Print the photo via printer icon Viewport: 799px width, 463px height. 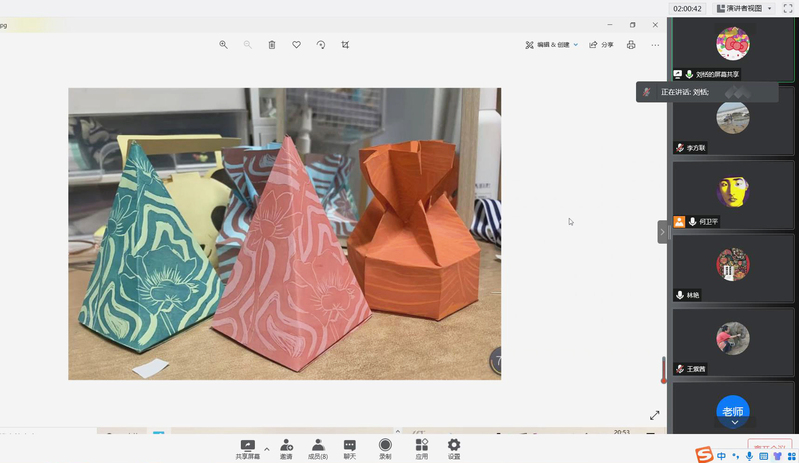point(631,45)
